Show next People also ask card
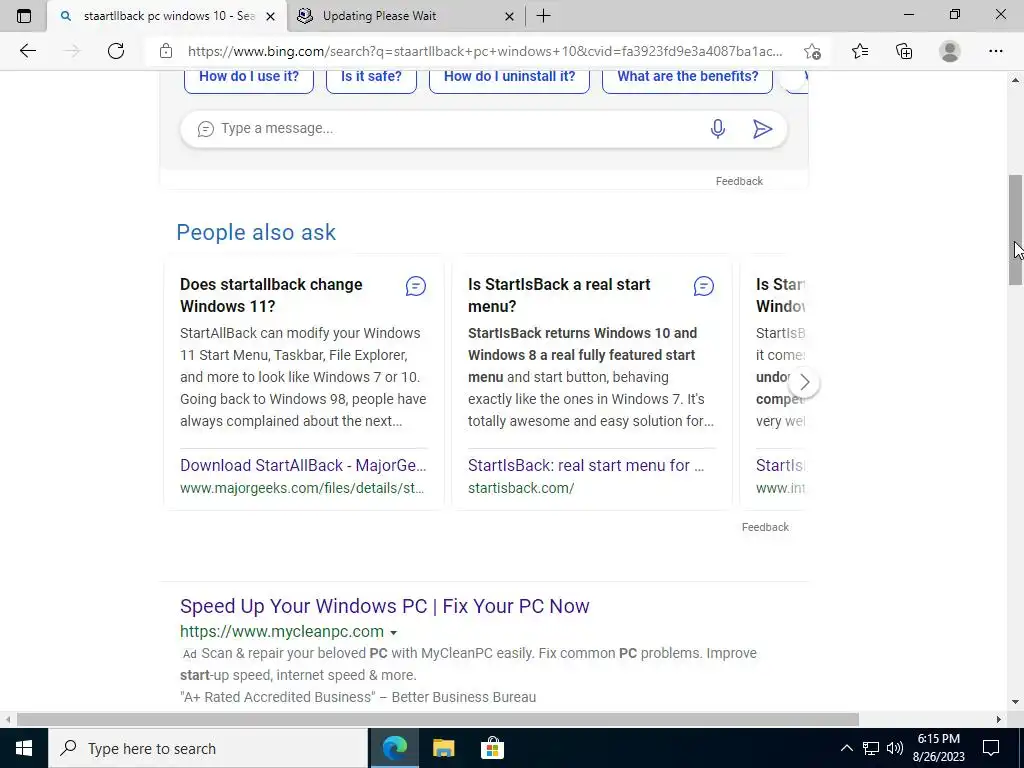 805,383
